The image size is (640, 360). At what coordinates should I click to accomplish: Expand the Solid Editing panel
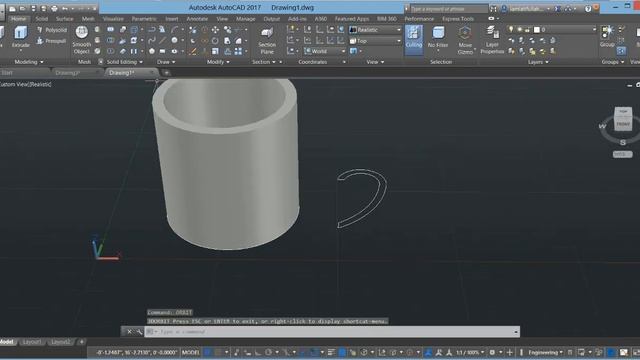coord(124,62)
